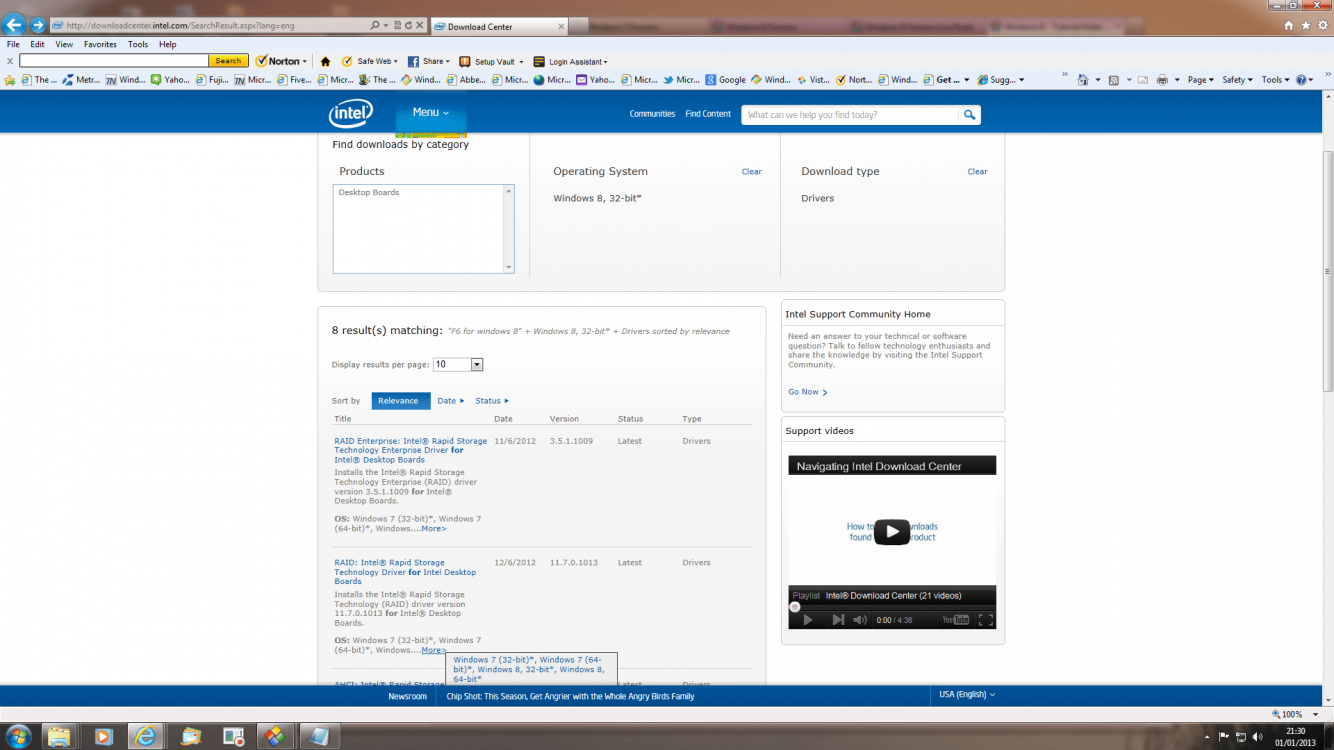Expand the Intel Menu dropdown
Screen dimensions: 1334x750
click(431, 113)
